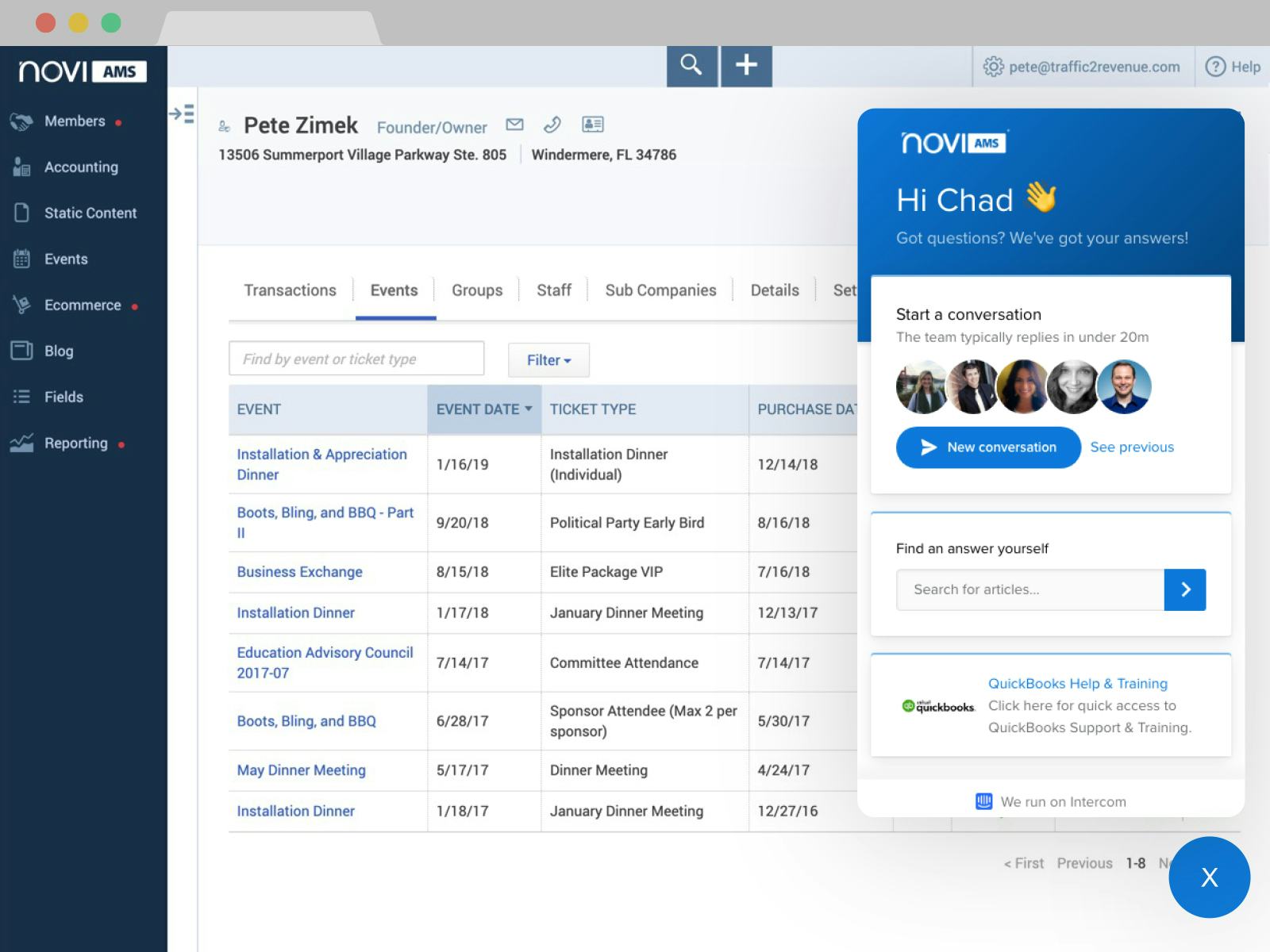Open the contact card icon for Pete Zimek
This screenshot has width=1270, height=952.
tap(592, 124)
